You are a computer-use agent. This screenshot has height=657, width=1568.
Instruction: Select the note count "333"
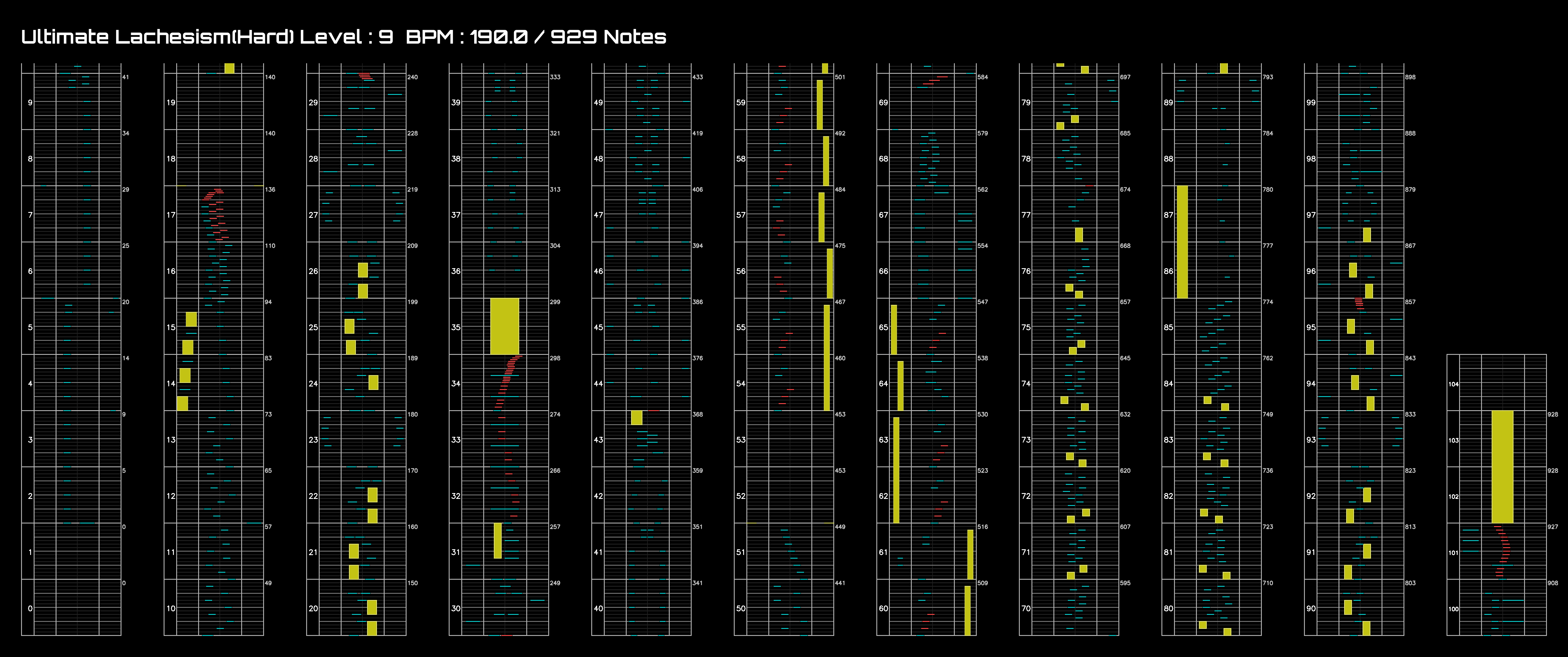pos(555,77)
